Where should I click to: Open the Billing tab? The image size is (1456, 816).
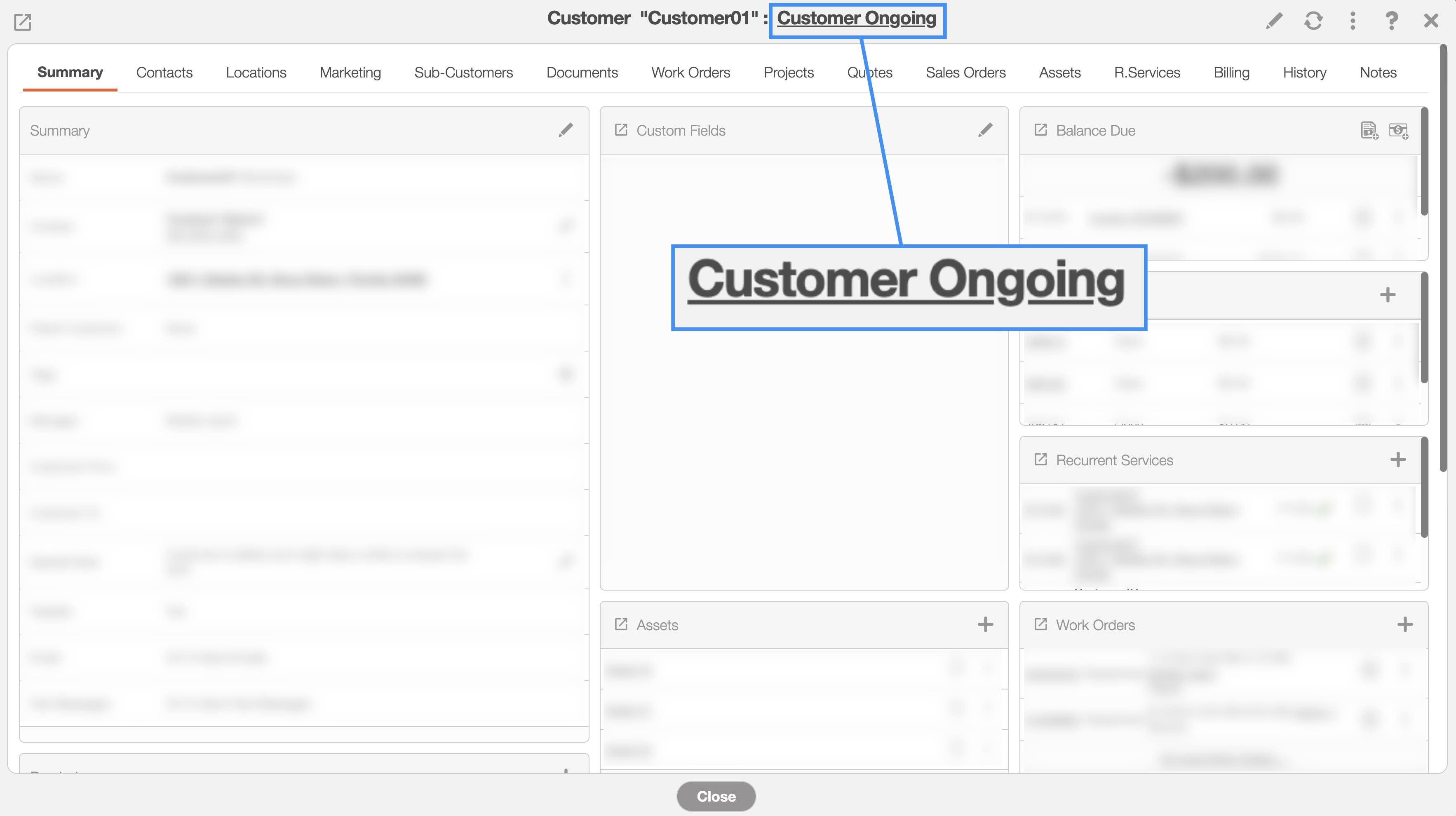[x=1231, y=73]
